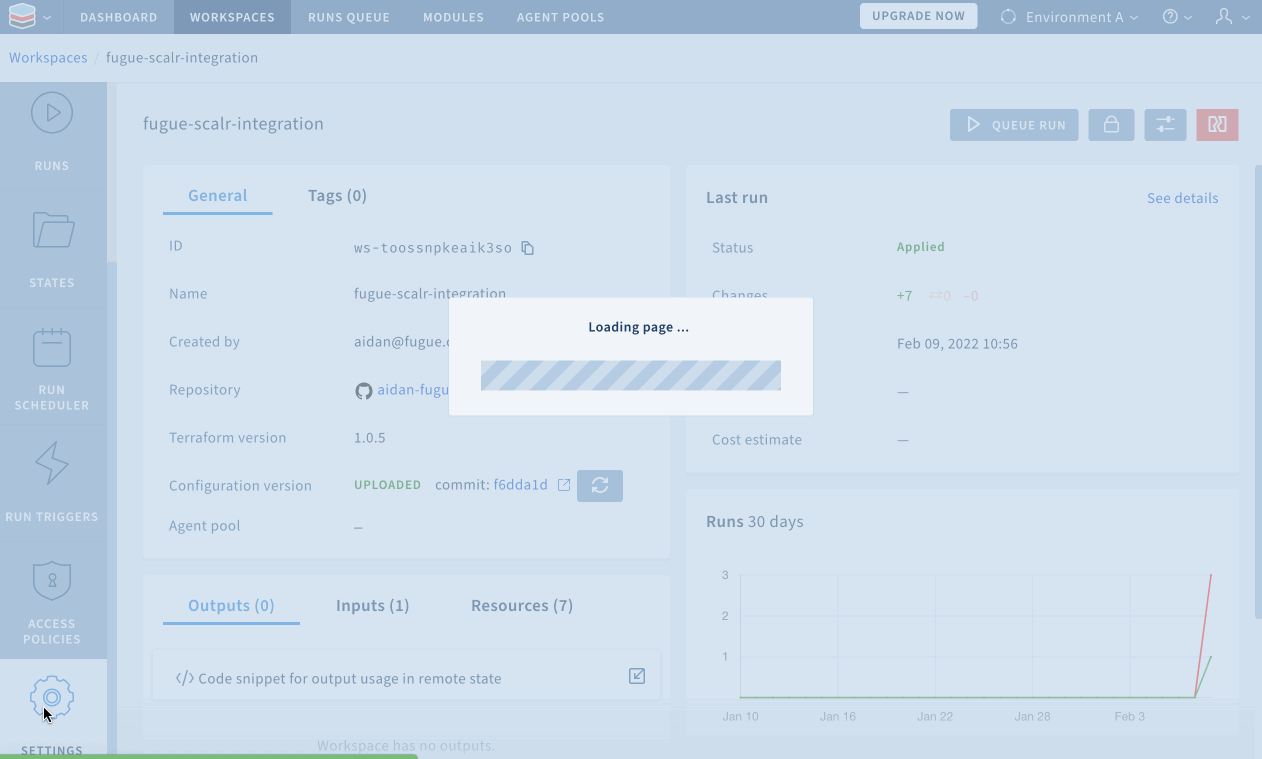Open the Runs Queue page
Screen dimensions: 1262x759
click(348, 17)
